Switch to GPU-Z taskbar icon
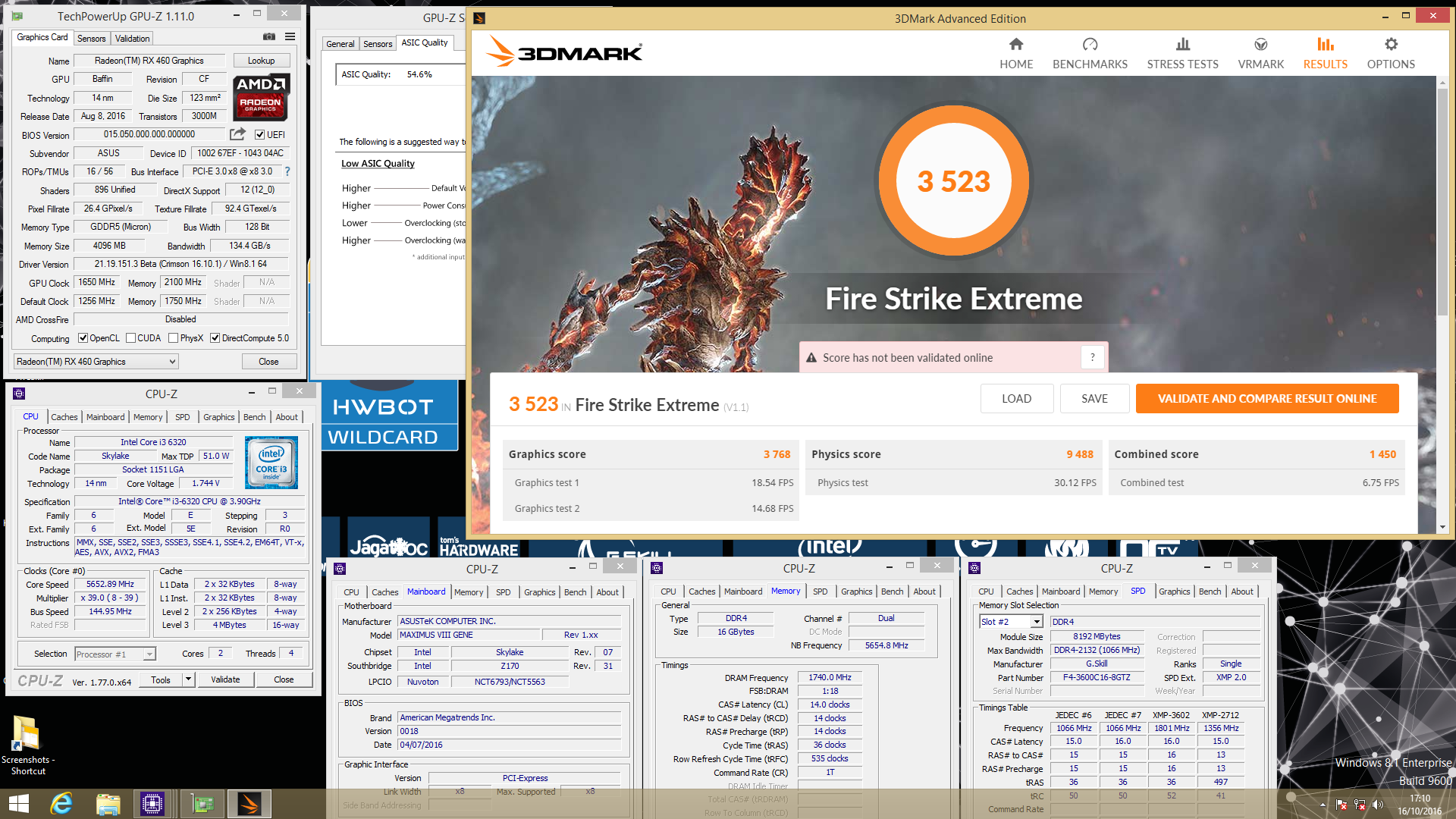1456x819 pixels. [x=202, y=804]
